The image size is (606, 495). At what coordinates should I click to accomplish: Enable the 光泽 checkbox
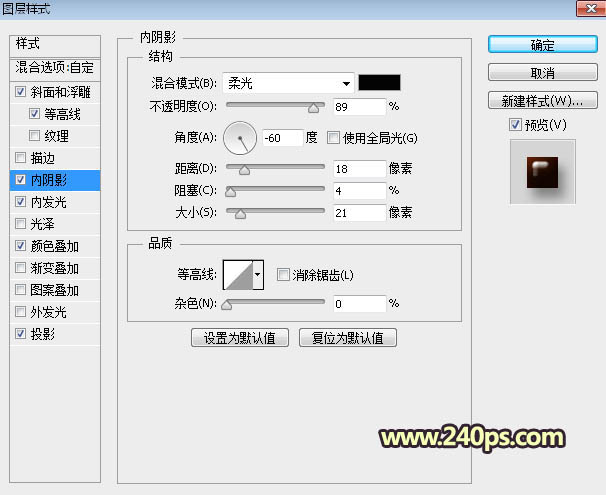(x=20, y=224)
